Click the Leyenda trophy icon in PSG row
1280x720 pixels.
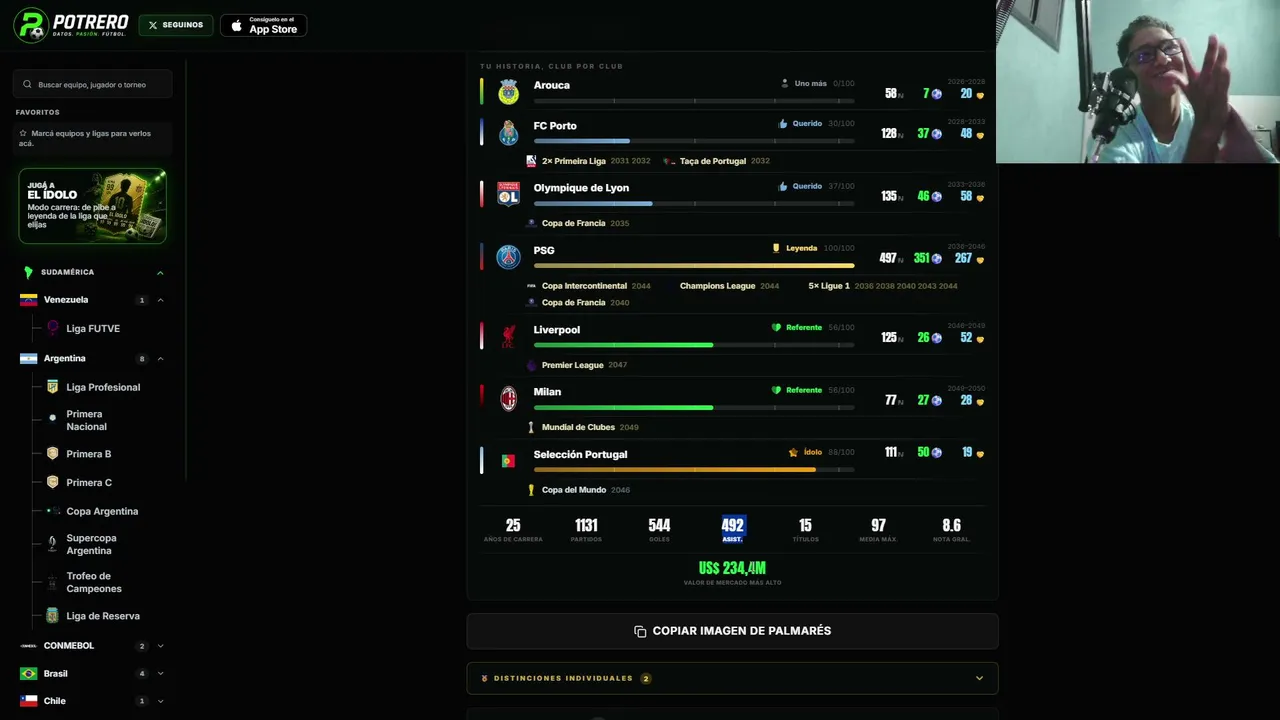click(x=776, y=248)
